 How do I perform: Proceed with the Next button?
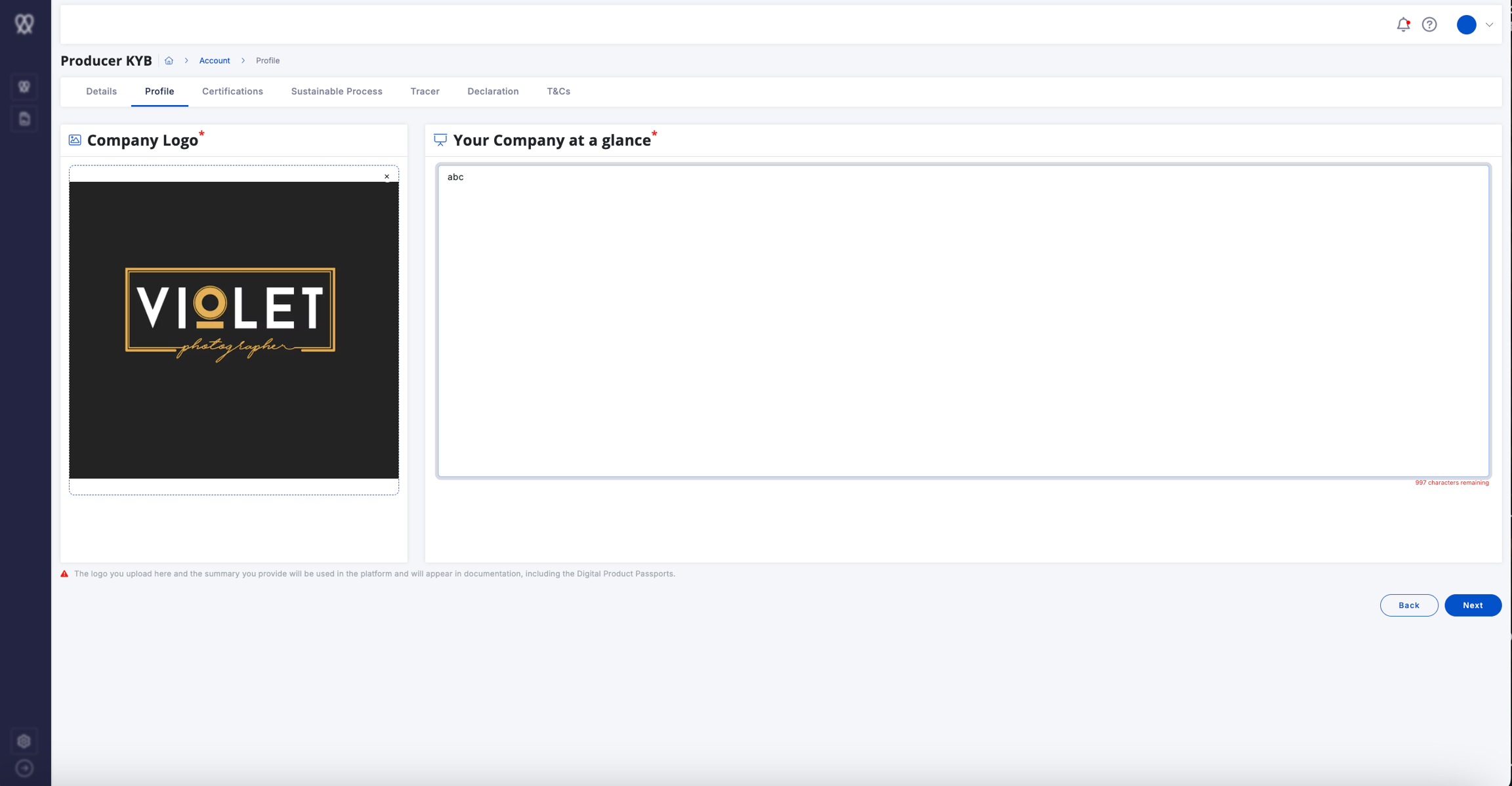pos(1473,605)
